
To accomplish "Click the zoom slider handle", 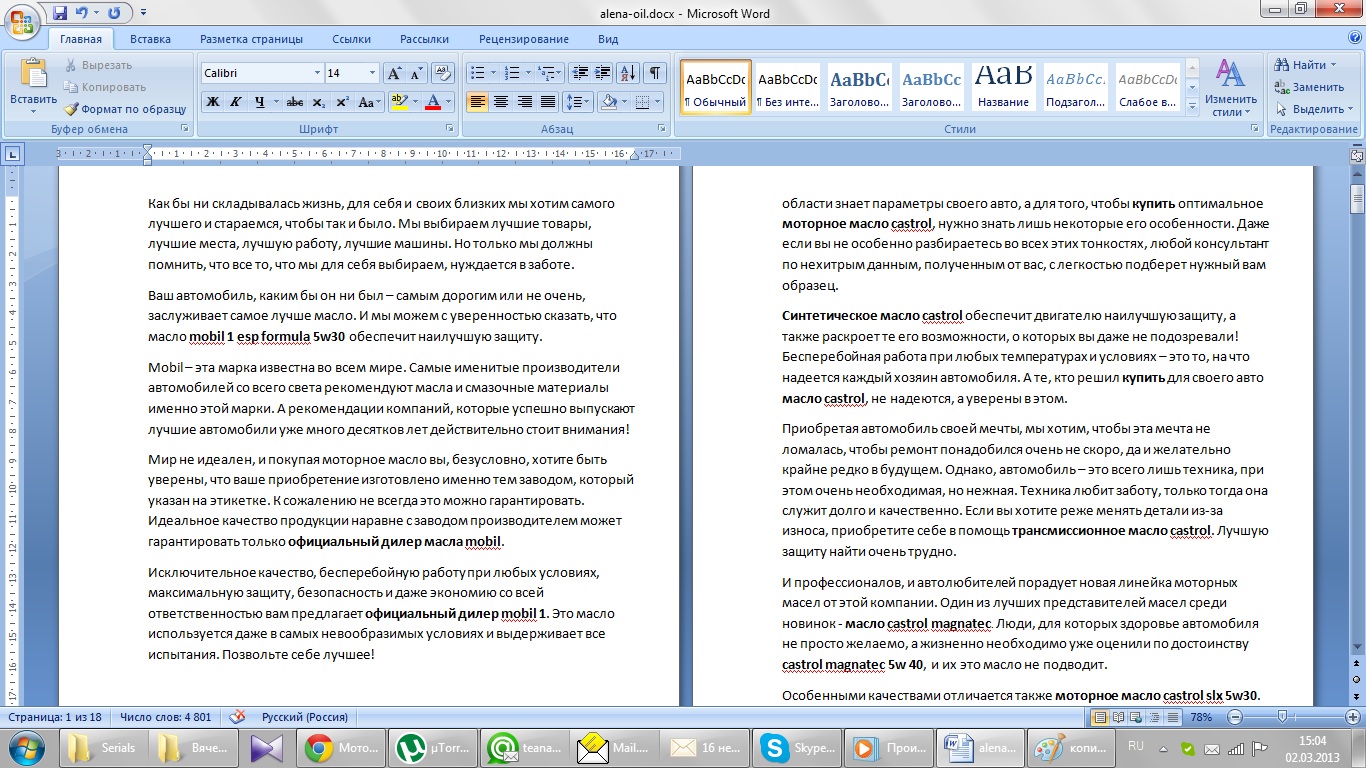I will (1283, 717).
